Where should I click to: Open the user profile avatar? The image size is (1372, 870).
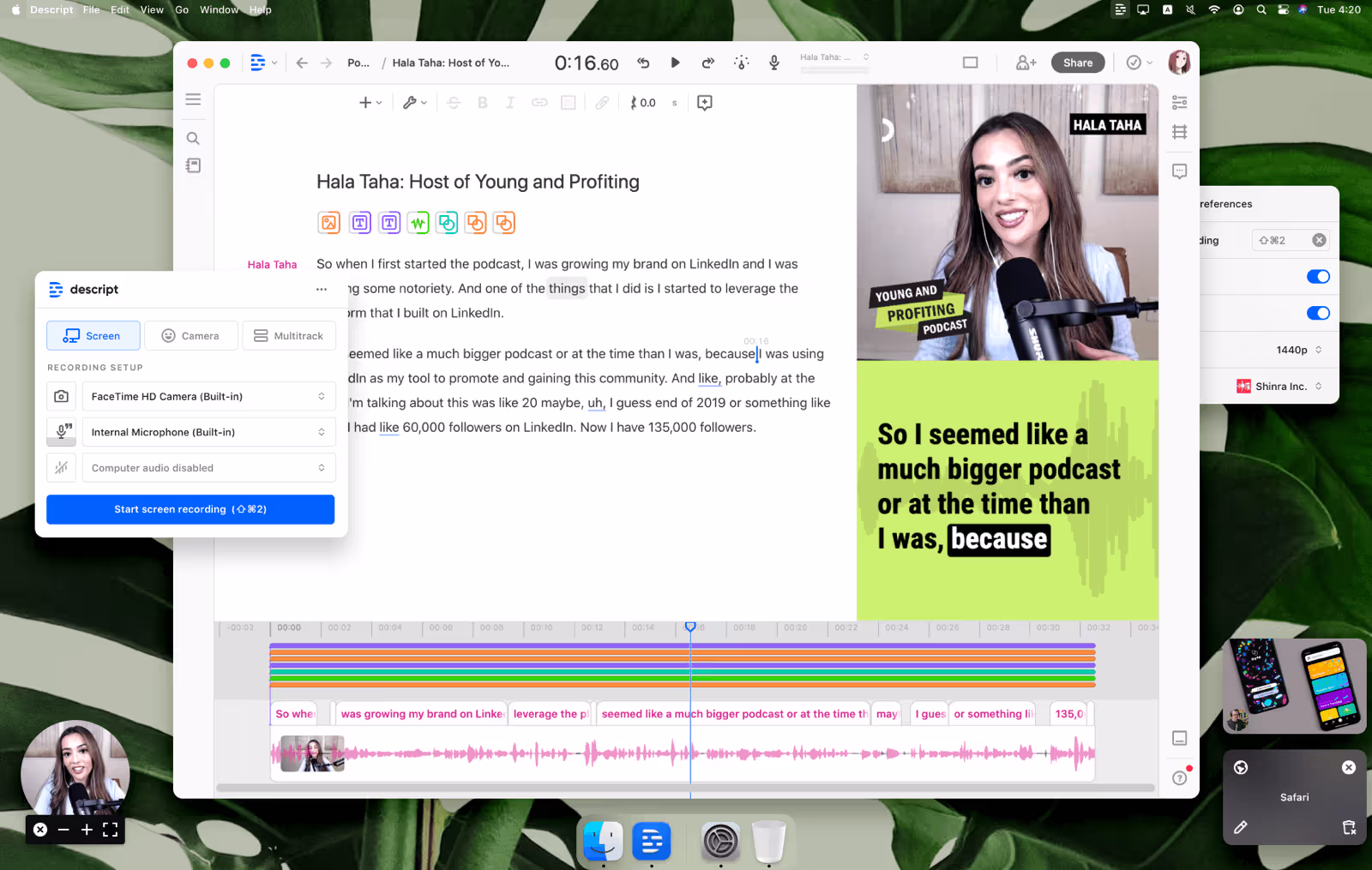point(1179,63)
